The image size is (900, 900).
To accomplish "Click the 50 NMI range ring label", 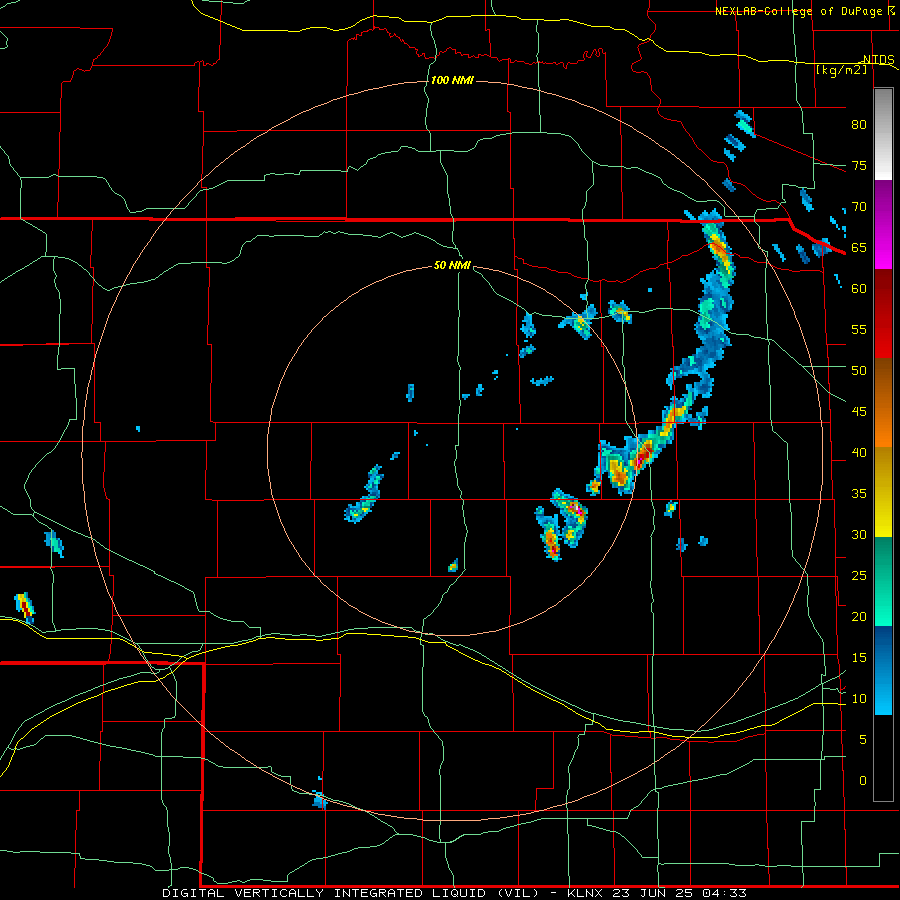I will (452, 265).
